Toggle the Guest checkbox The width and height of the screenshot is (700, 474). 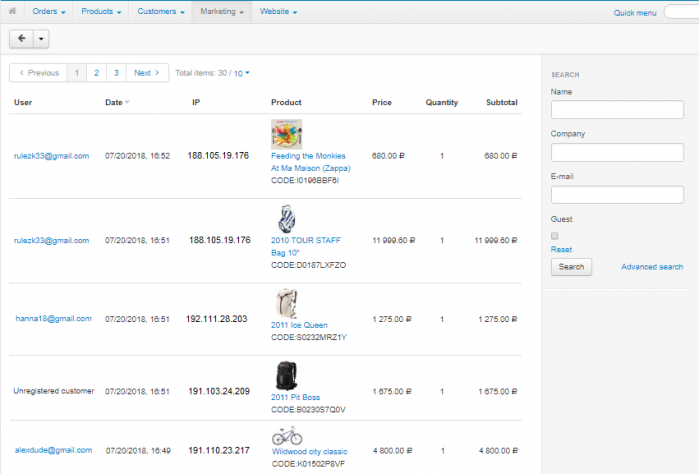(x=554, y=236)
